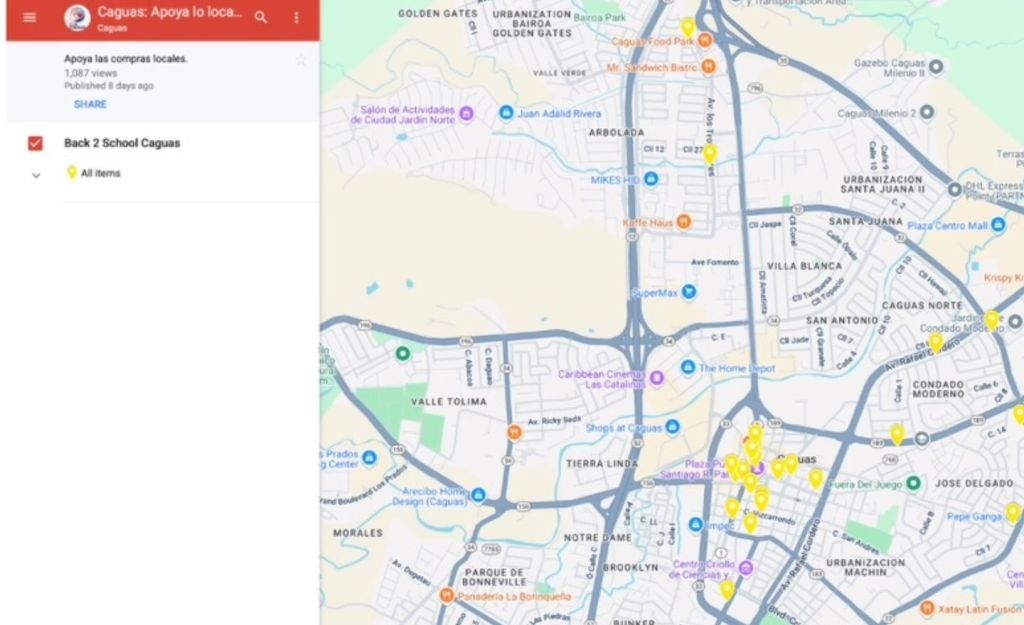Click the Plaza Centro Mall marker
1024x625 pixels.
998,226
